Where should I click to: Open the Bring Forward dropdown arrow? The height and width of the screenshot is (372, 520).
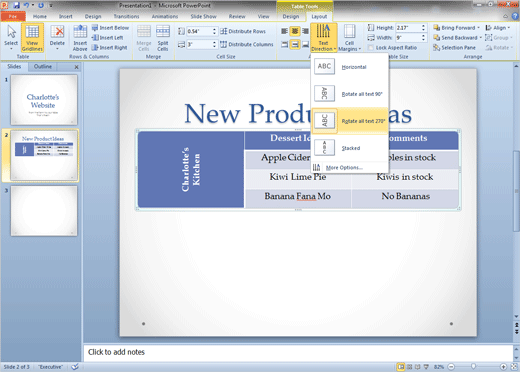478,28
